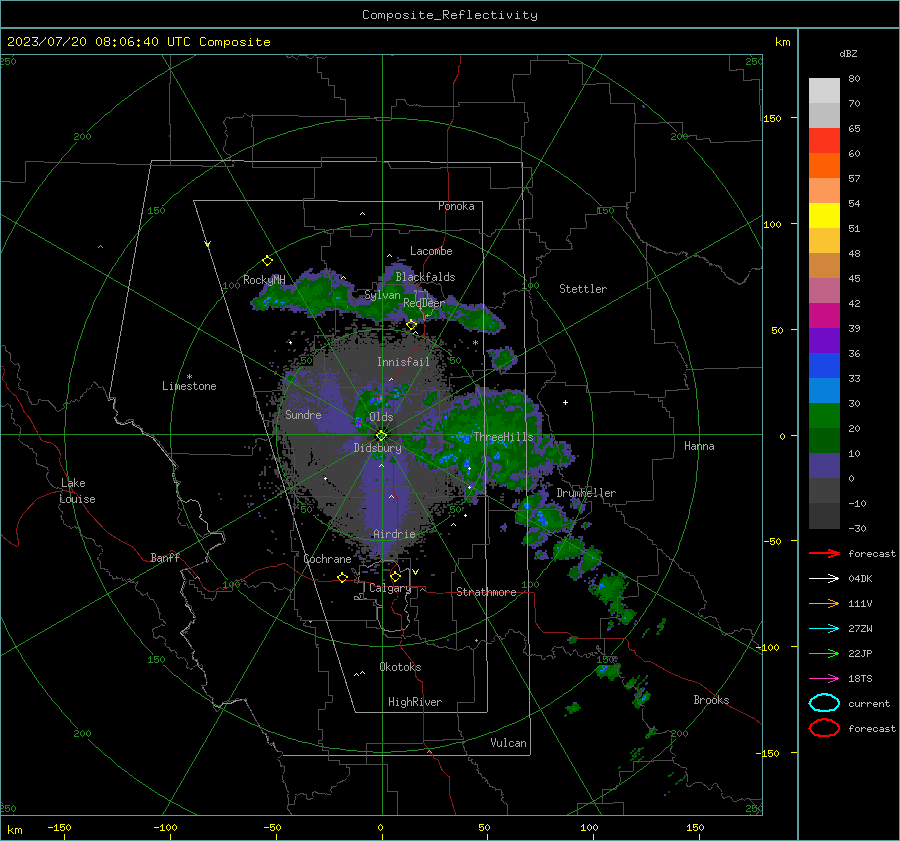
Task: Click the Didsbury town label
Action: click(377, 448)
